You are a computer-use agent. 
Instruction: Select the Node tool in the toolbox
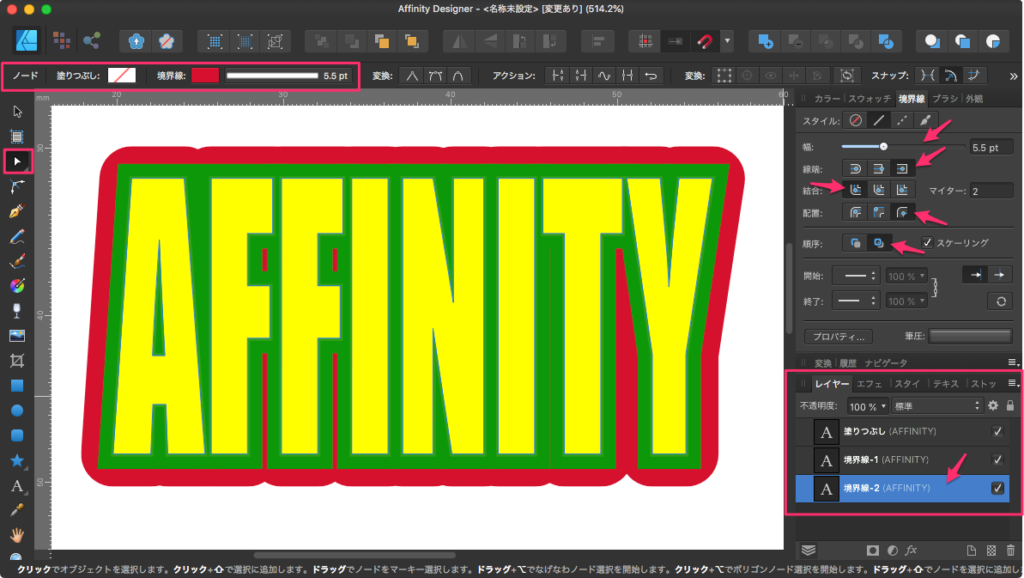[x=17, y=161]
